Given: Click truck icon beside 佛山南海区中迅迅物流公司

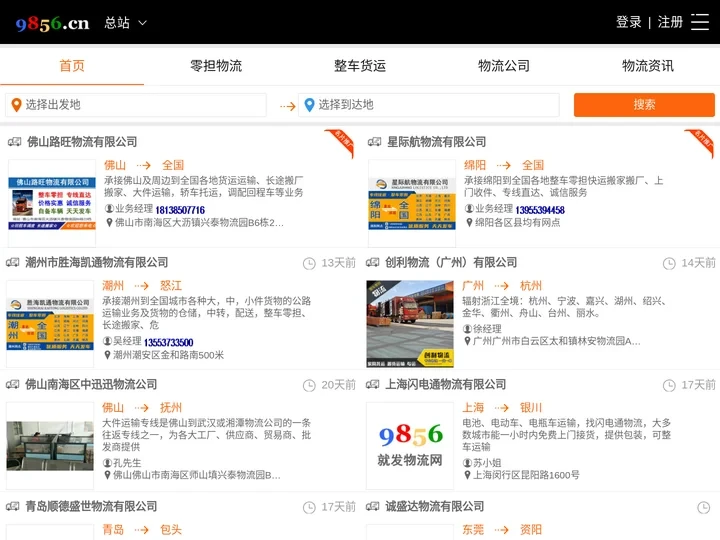Looking at the screenshot, I should [x=12, y=384].
